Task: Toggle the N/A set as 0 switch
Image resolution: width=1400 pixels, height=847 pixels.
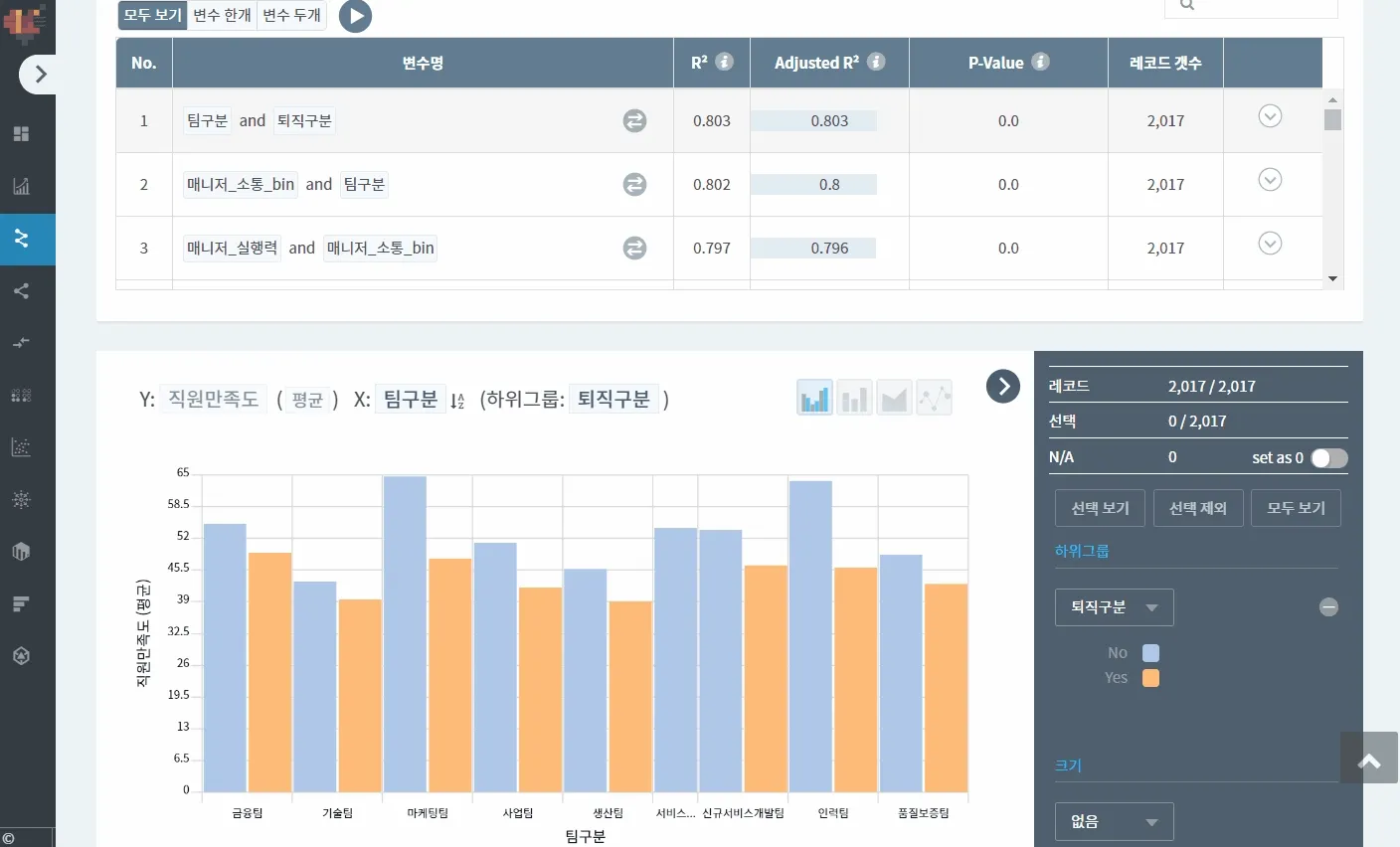Action: 1328,457
